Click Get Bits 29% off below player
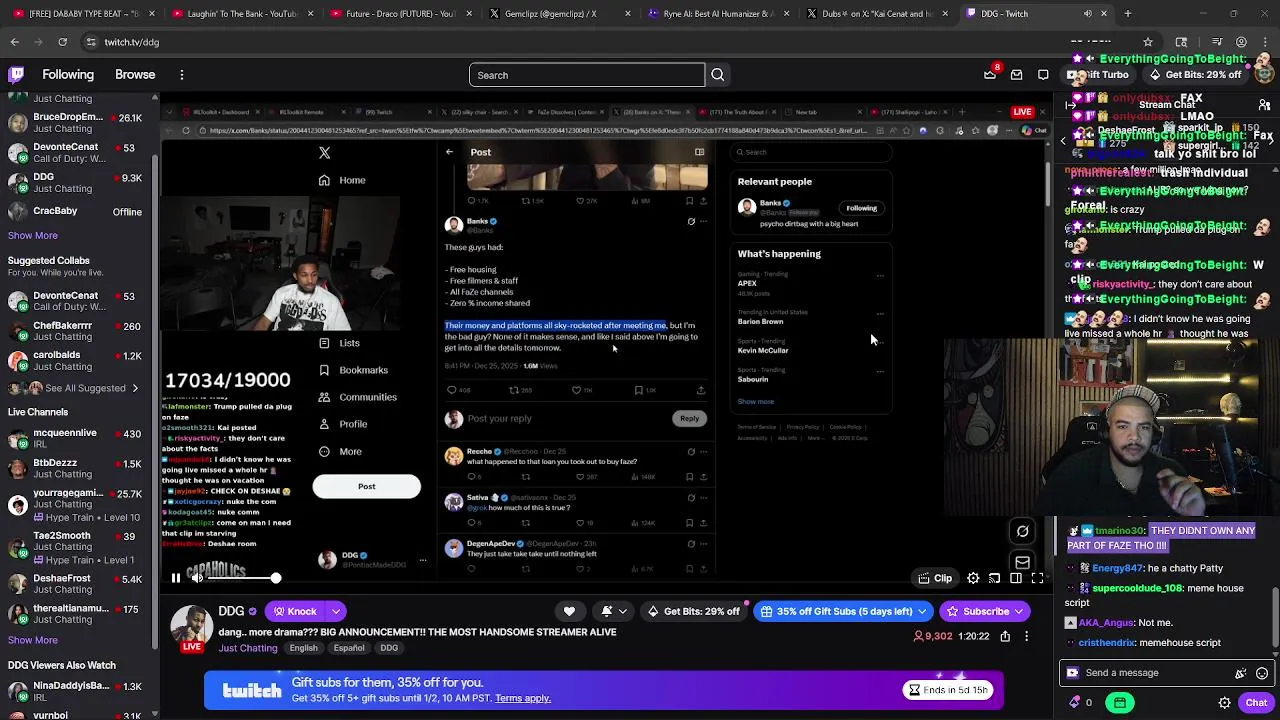The image size is (1280, 720). point(693,611)
